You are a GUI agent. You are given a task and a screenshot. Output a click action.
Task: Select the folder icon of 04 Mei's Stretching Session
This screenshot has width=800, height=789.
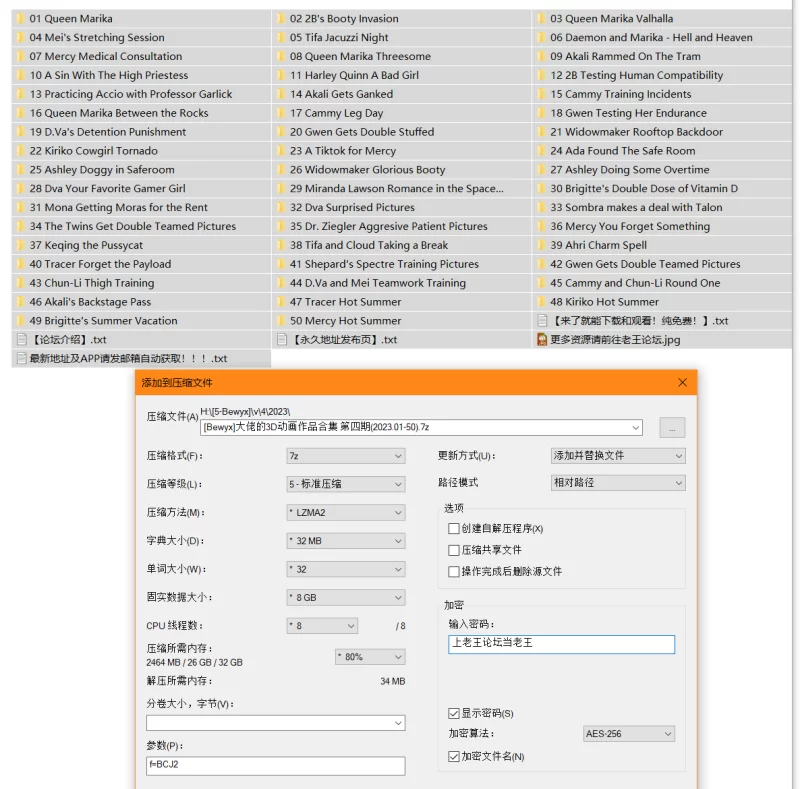coord(21,38)
